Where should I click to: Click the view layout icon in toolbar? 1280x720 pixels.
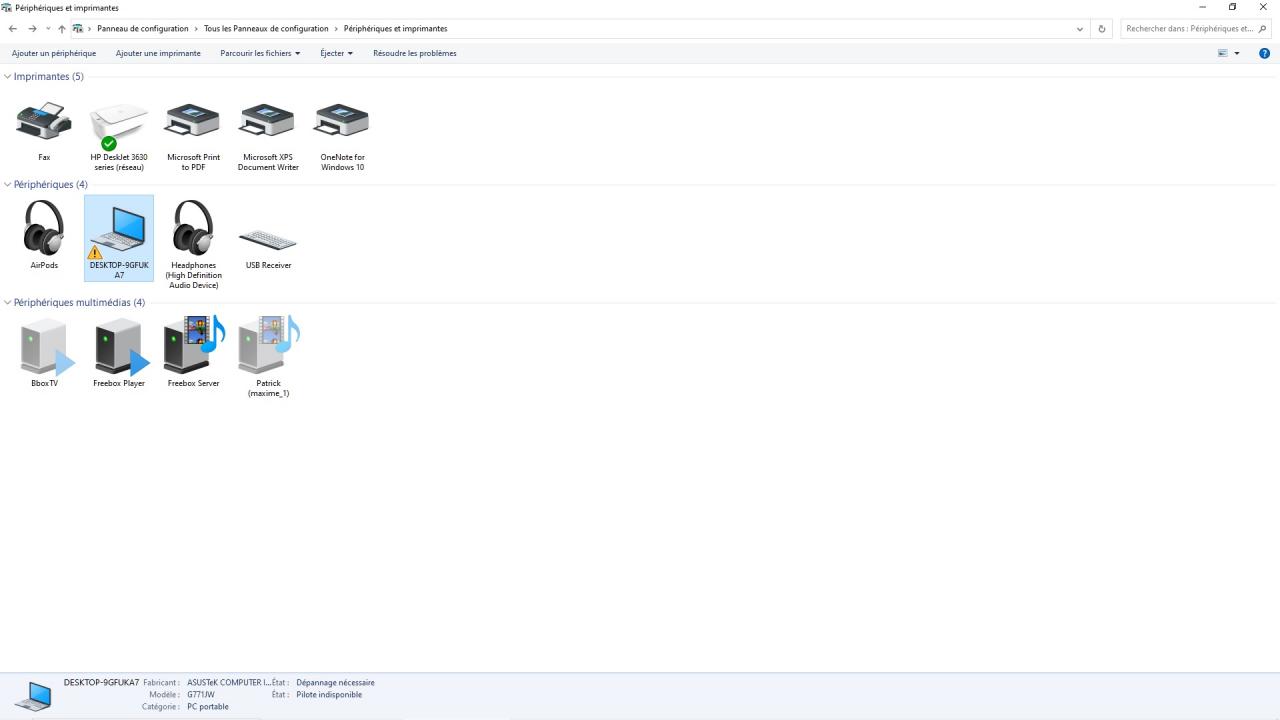click(1222, 53)
